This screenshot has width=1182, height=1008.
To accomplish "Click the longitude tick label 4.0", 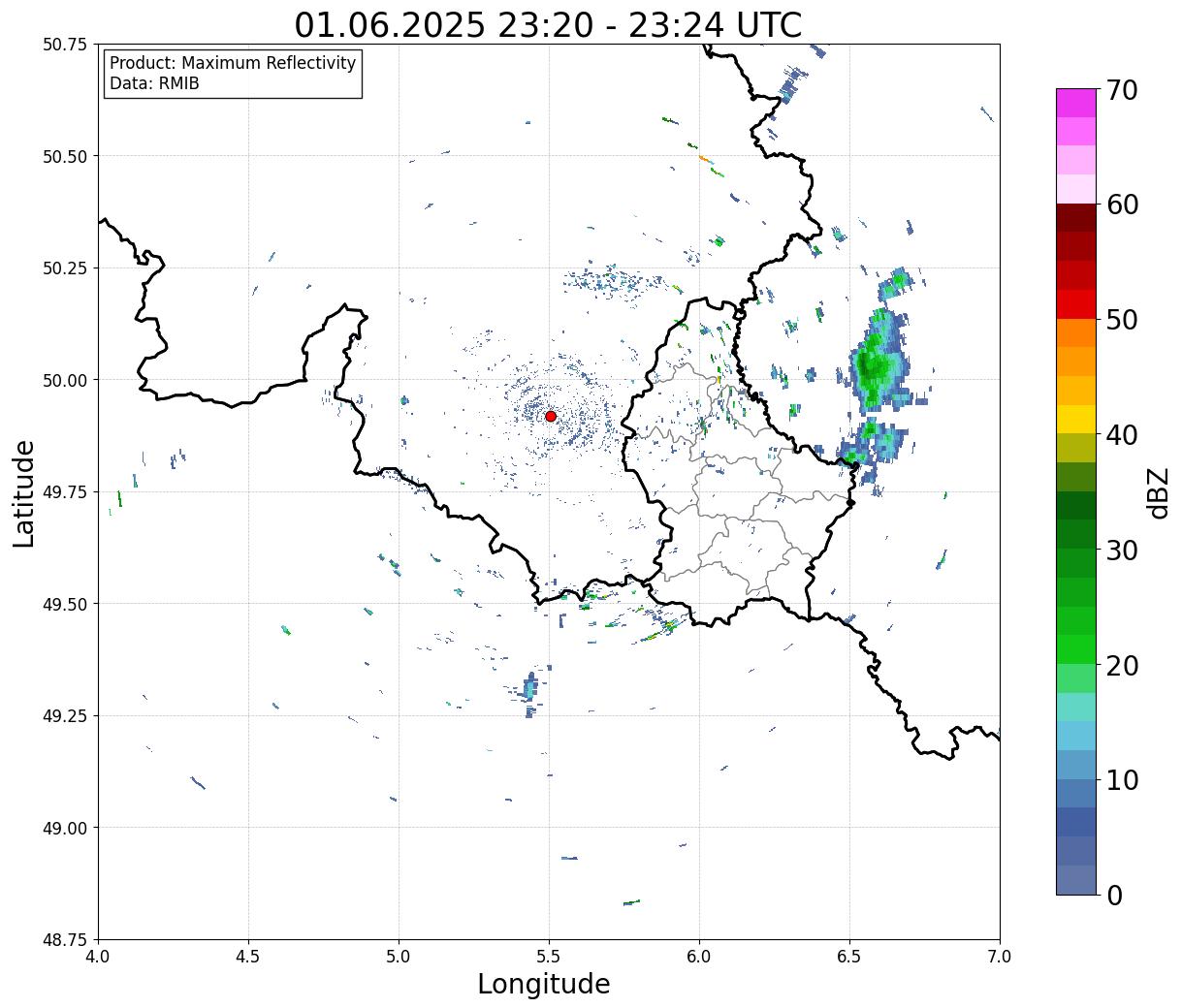I will (98, 957).
